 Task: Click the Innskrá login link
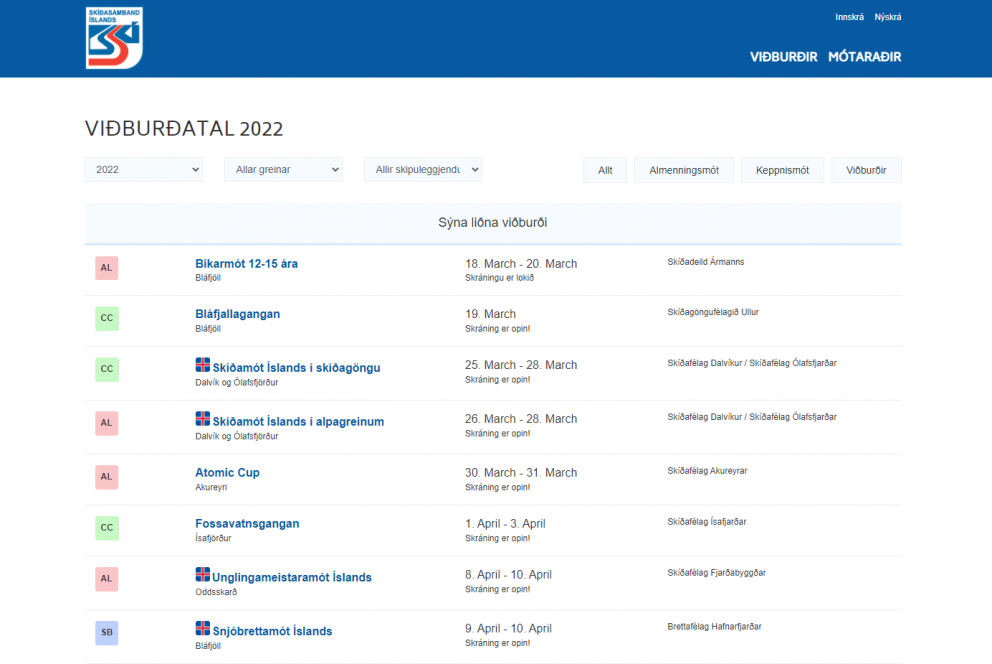849,17
